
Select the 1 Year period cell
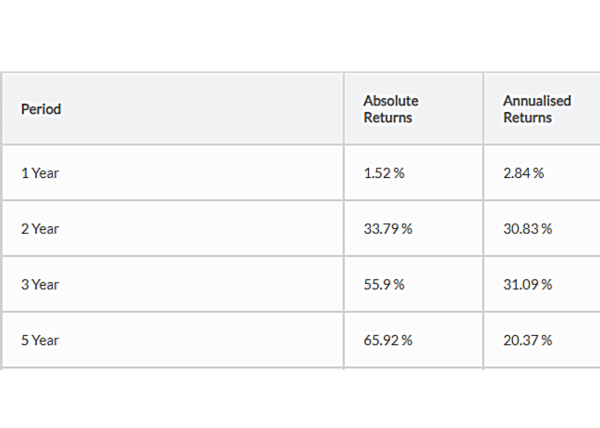[x=40, y=173]
